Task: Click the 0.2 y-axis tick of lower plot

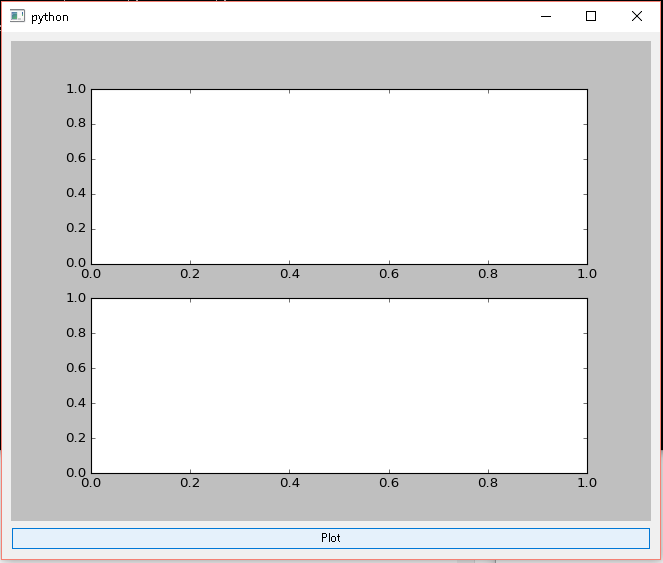Action: point(75,437)
